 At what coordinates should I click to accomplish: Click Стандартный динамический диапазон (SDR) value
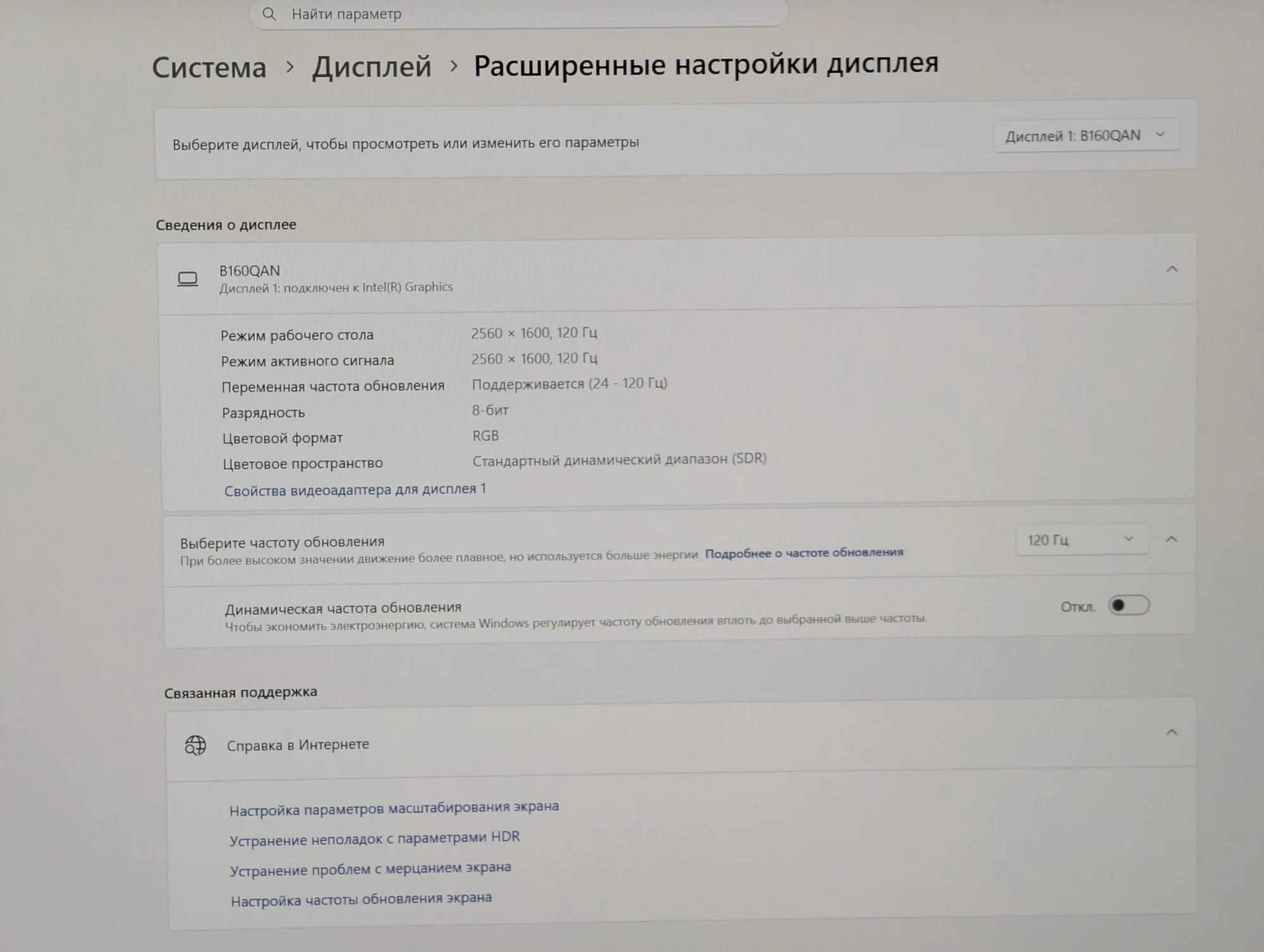pos(619,460)
